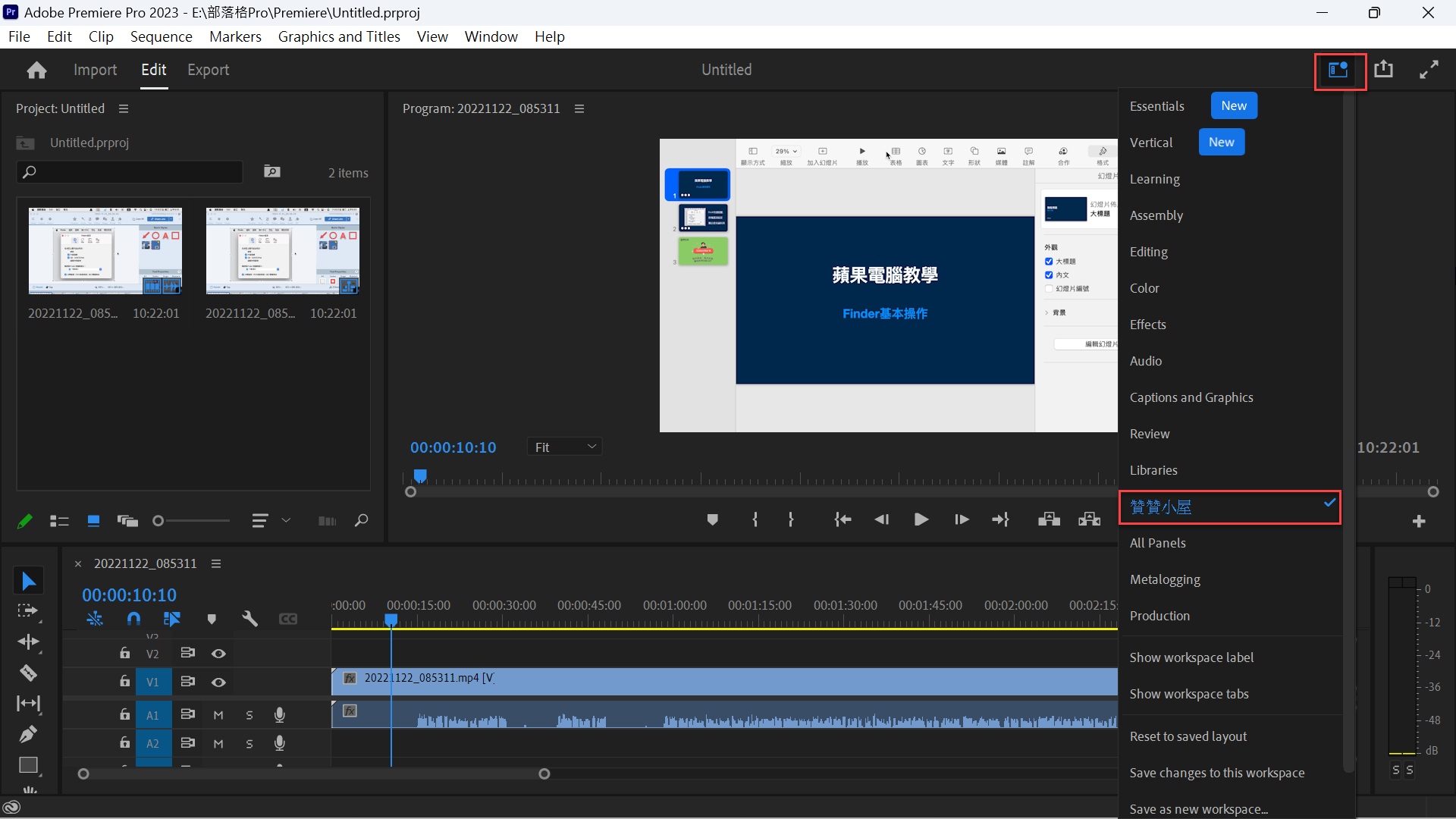Select the first 20221122_085 clip thumbnail
Viewport: 1456px width, 819px height.
point(105,251)
